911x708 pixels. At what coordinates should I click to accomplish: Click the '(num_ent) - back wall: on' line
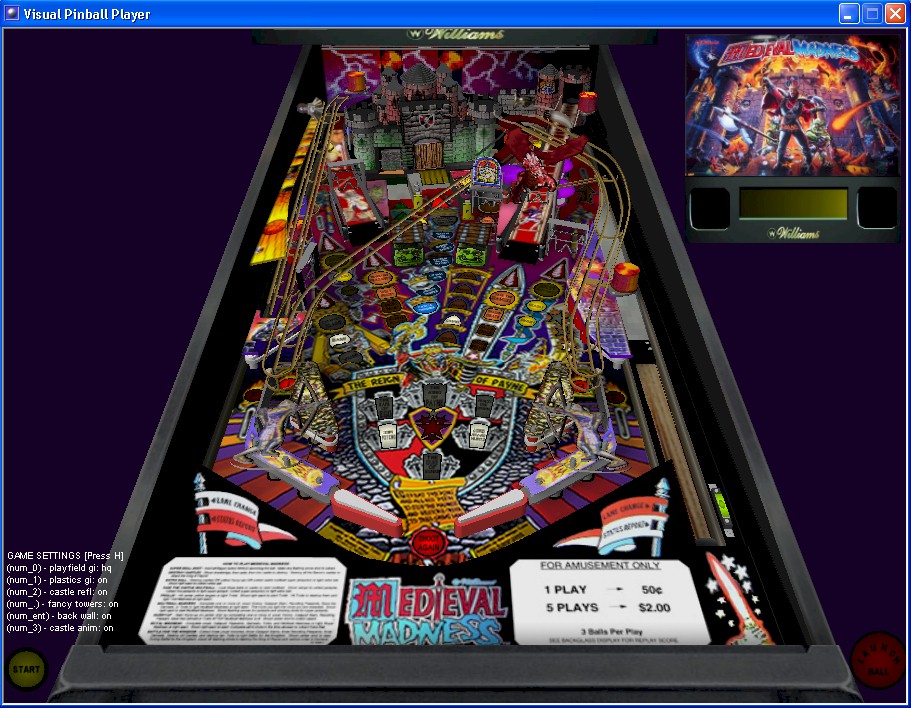[x=59, y=616]
